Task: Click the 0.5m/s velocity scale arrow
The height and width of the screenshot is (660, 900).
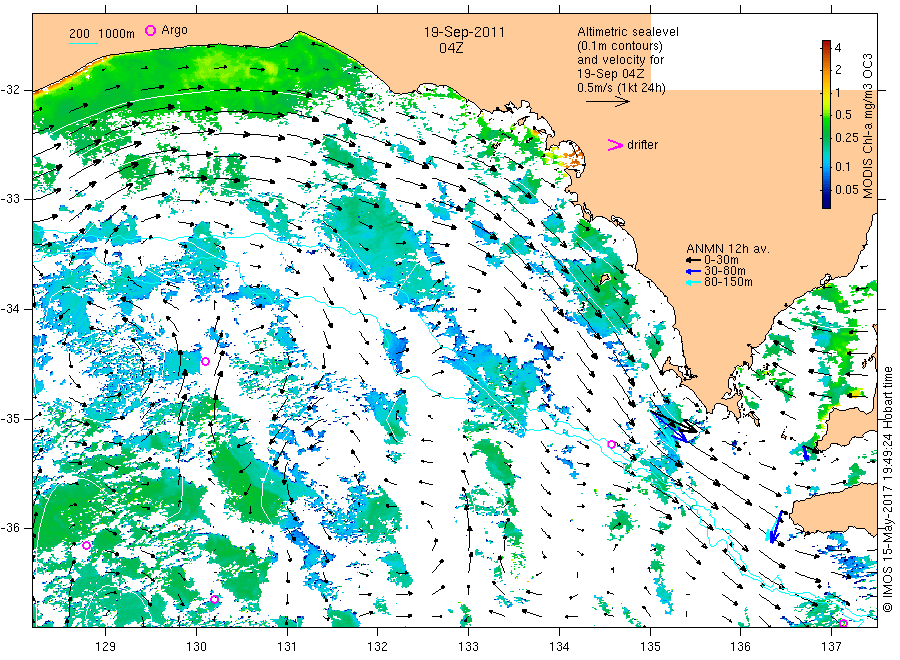Action: pyautogui.click(x=607, y=102)
